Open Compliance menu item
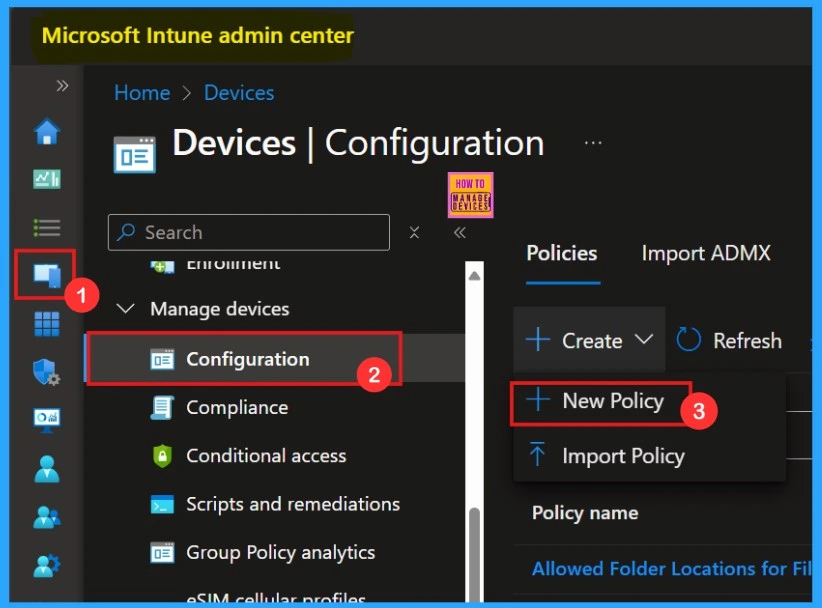822x608 pixels. [x=237, y=407]
